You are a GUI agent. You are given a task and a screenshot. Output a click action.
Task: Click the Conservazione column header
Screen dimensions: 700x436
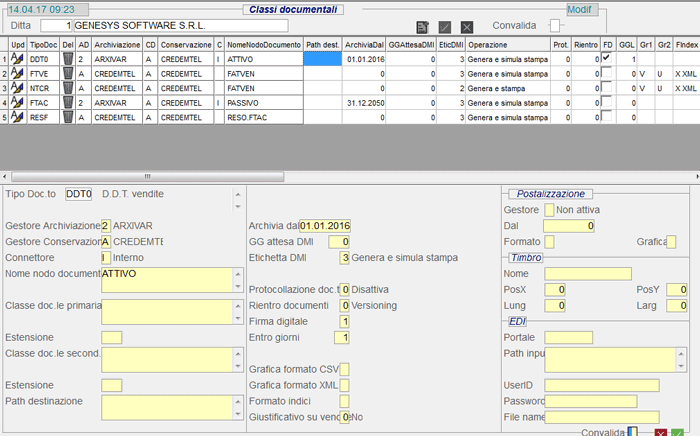(x=186, y=45)
